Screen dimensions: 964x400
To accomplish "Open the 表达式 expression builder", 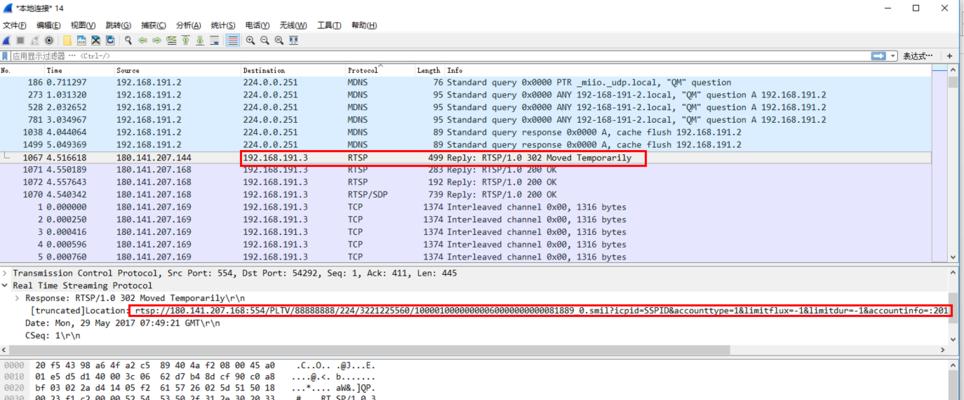I will click(x=918, y=56).
